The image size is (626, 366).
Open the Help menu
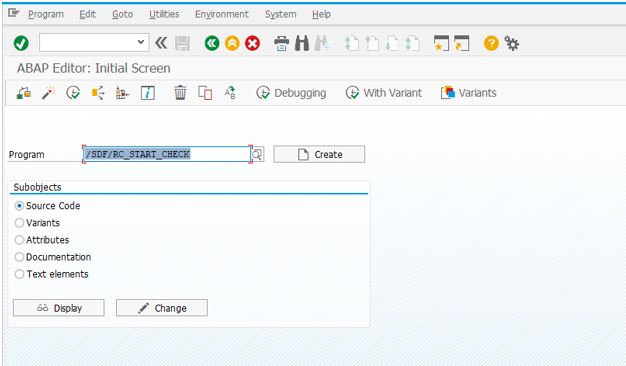pyautogui.click(x=321, y=14)
